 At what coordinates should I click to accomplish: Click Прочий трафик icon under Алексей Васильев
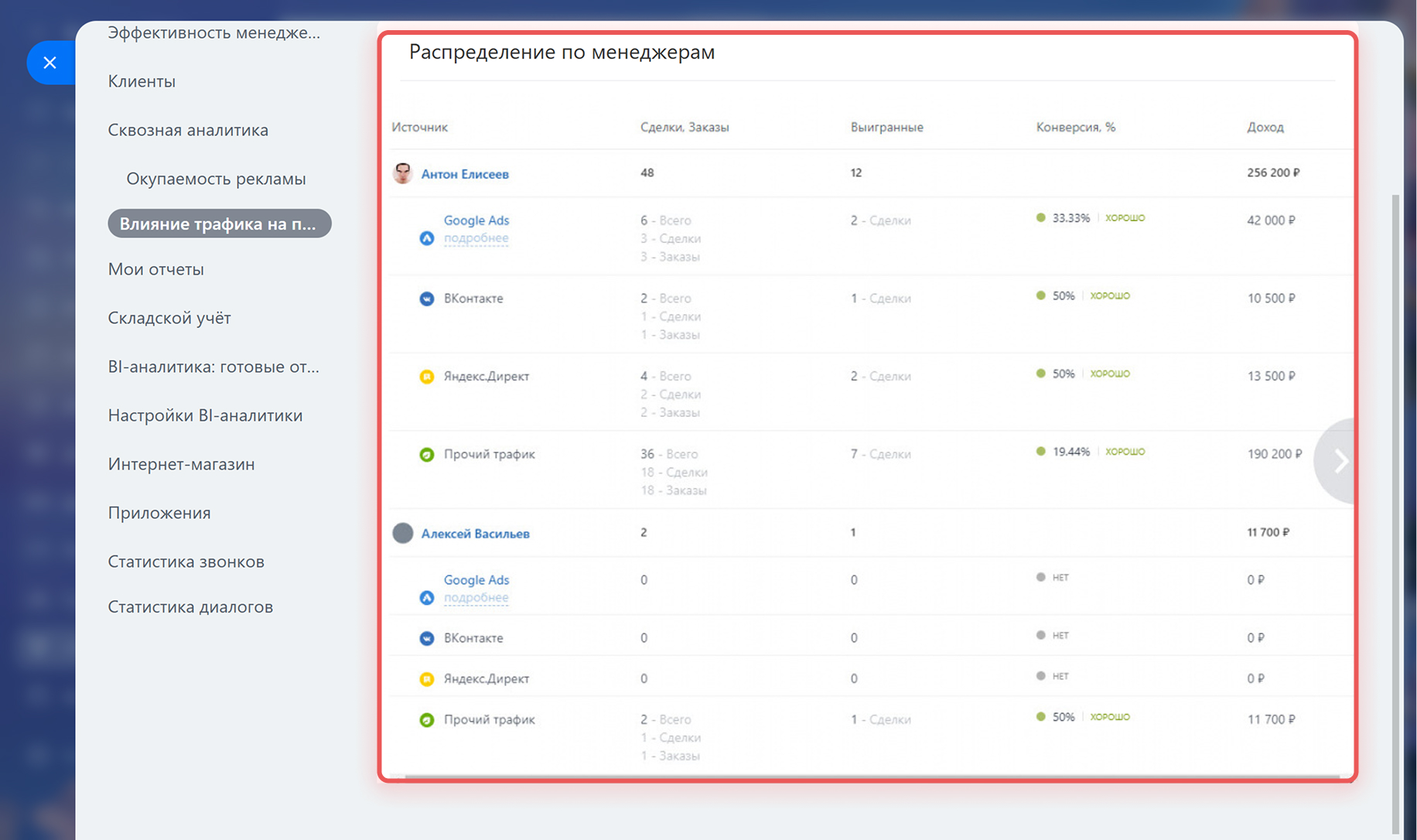click(x=426, y=720)
